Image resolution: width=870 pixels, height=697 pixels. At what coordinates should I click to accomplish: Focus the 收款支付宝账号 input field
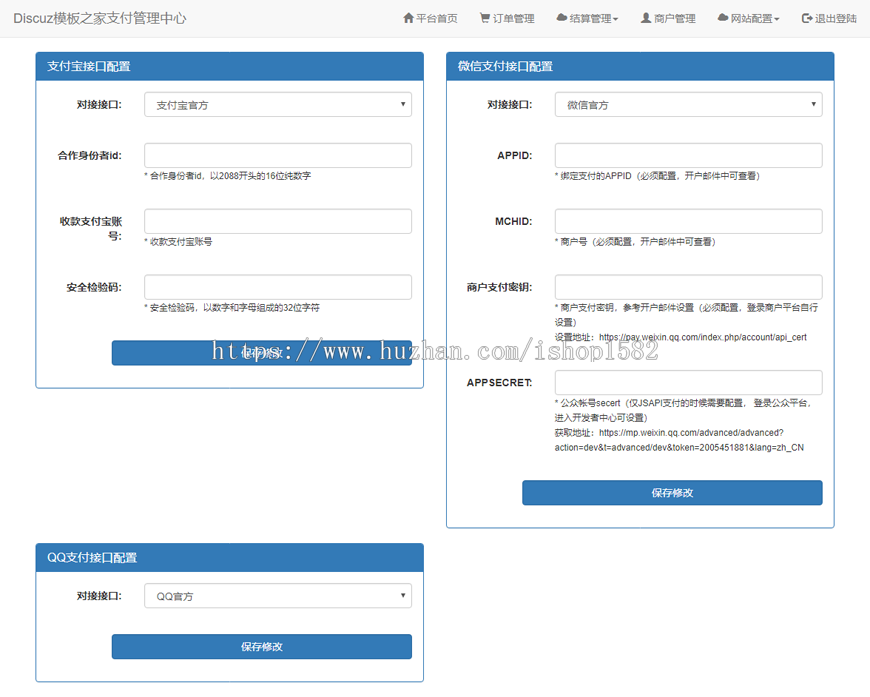click(x=278, y=221)
